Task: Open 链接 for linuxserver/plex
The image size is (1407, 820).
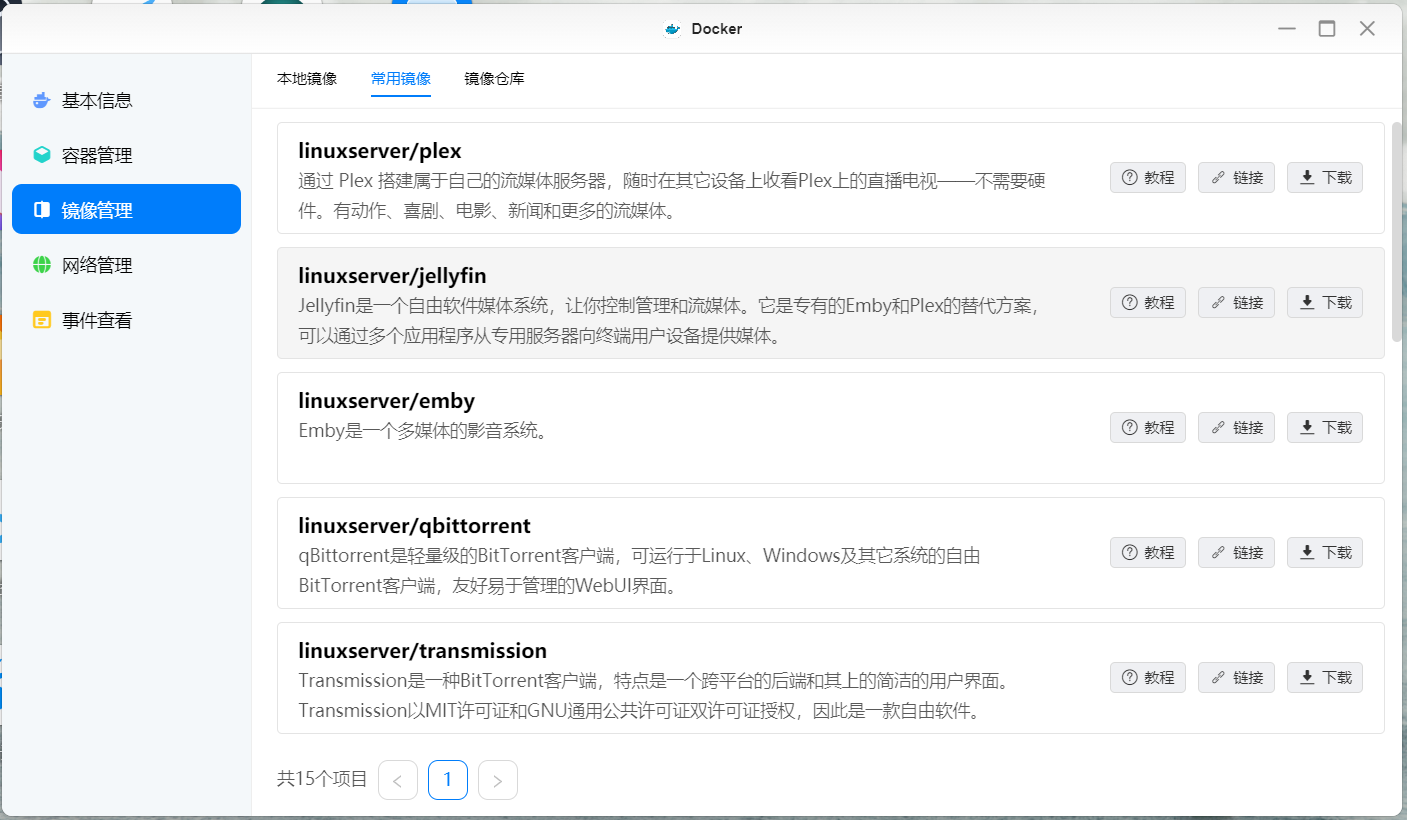Action: (x=1236, y=178)
